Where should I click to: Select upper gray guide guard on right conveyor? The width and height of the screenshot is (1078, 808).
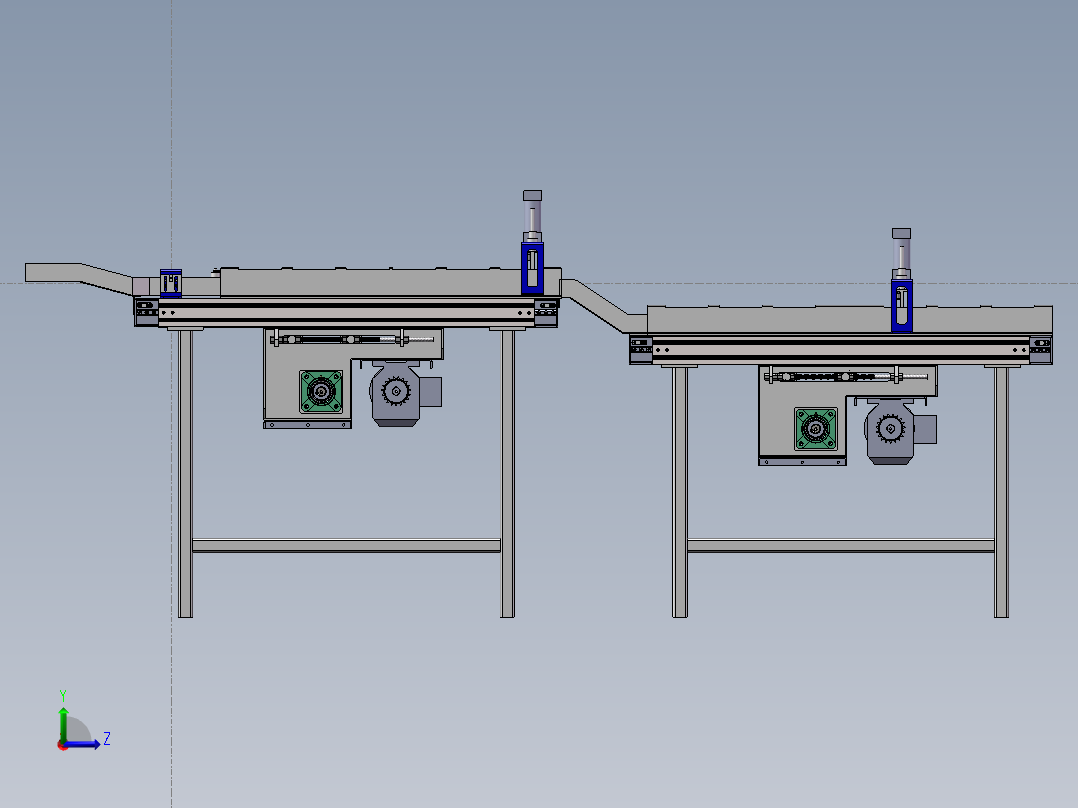tap(849, 320)
